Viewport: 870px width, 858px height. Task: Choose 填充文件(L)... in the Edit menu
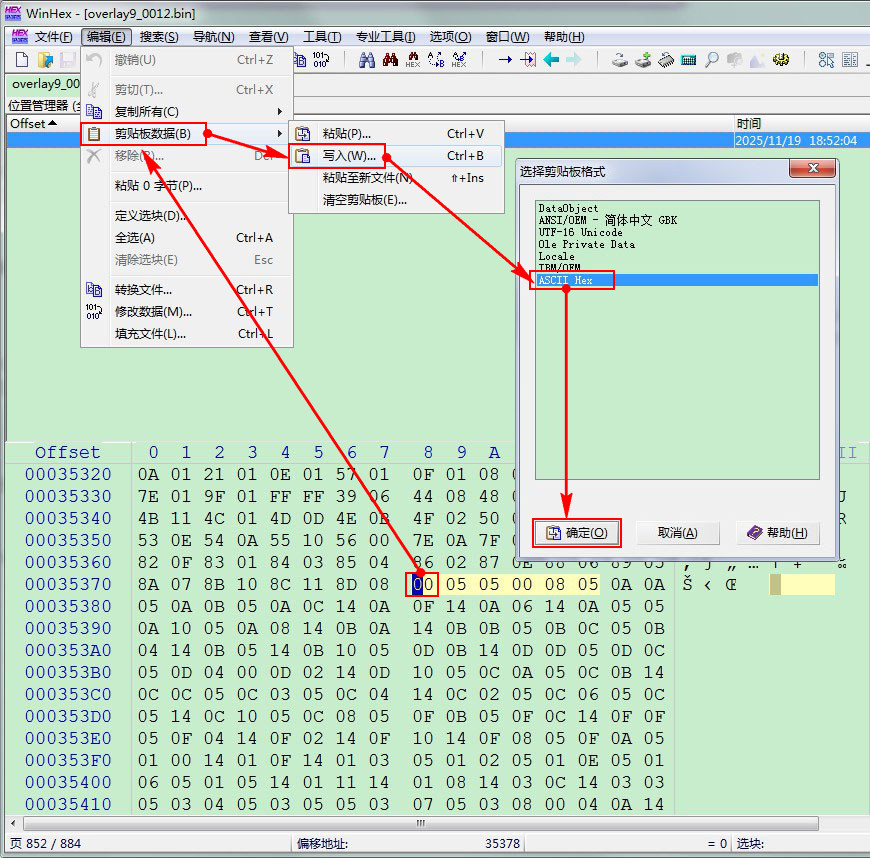[x=186, y=334]
